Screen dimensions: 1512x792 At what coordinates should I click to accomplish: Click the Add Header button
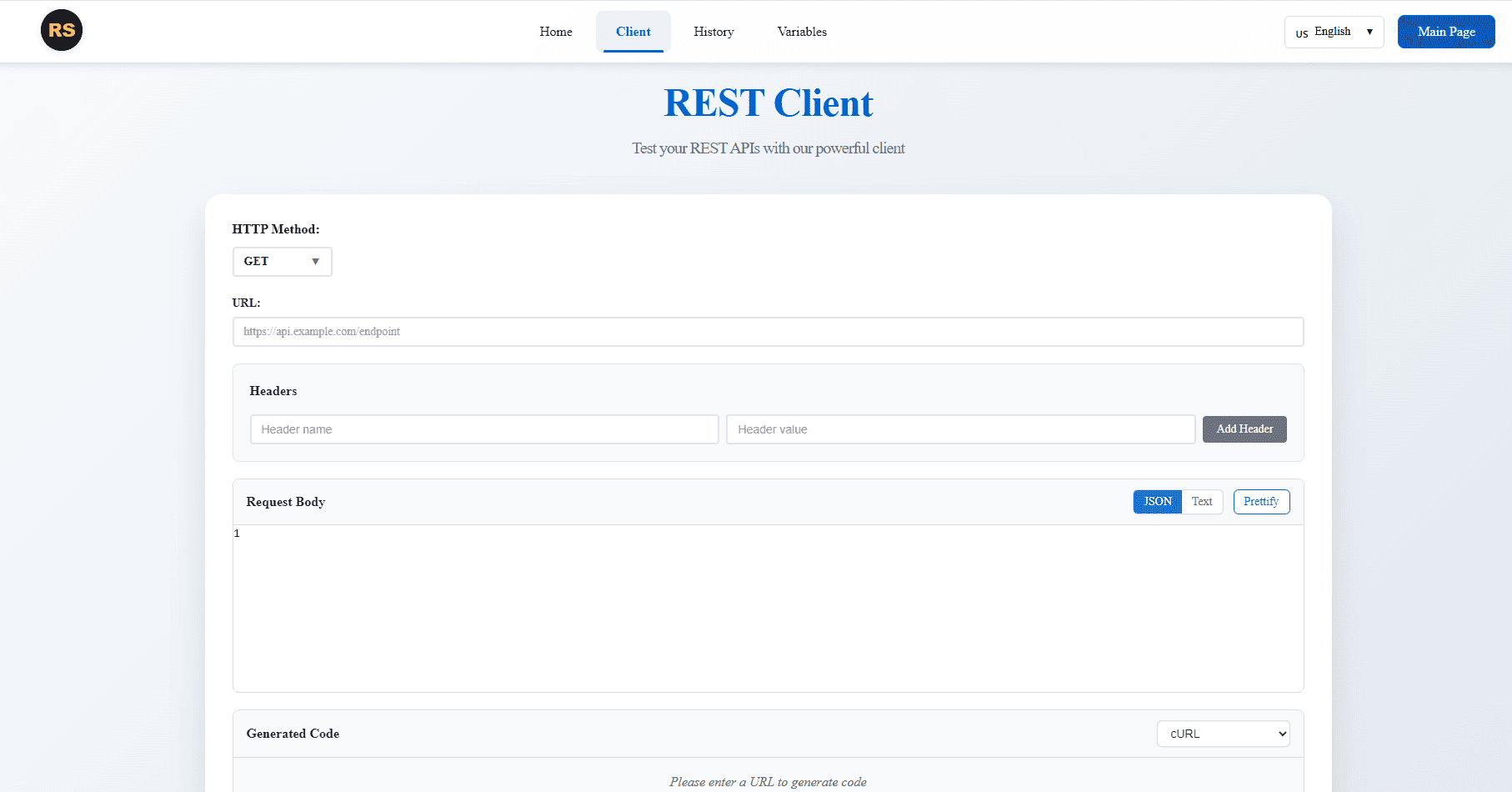1244,429
